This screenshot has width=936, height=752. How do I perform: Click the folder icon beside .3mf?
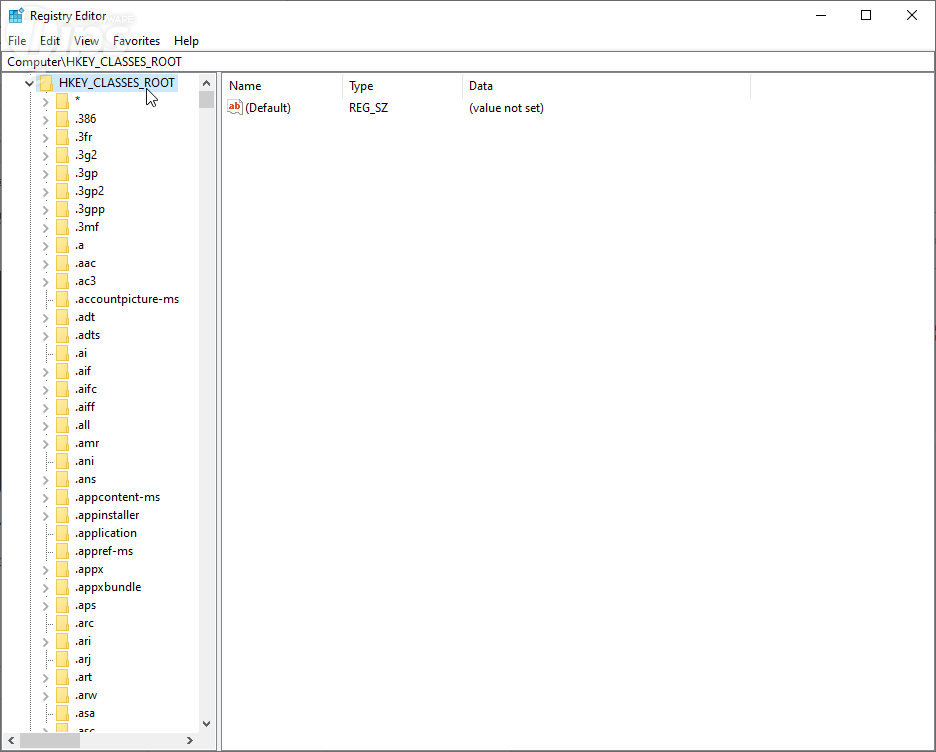tap(62, 227)
